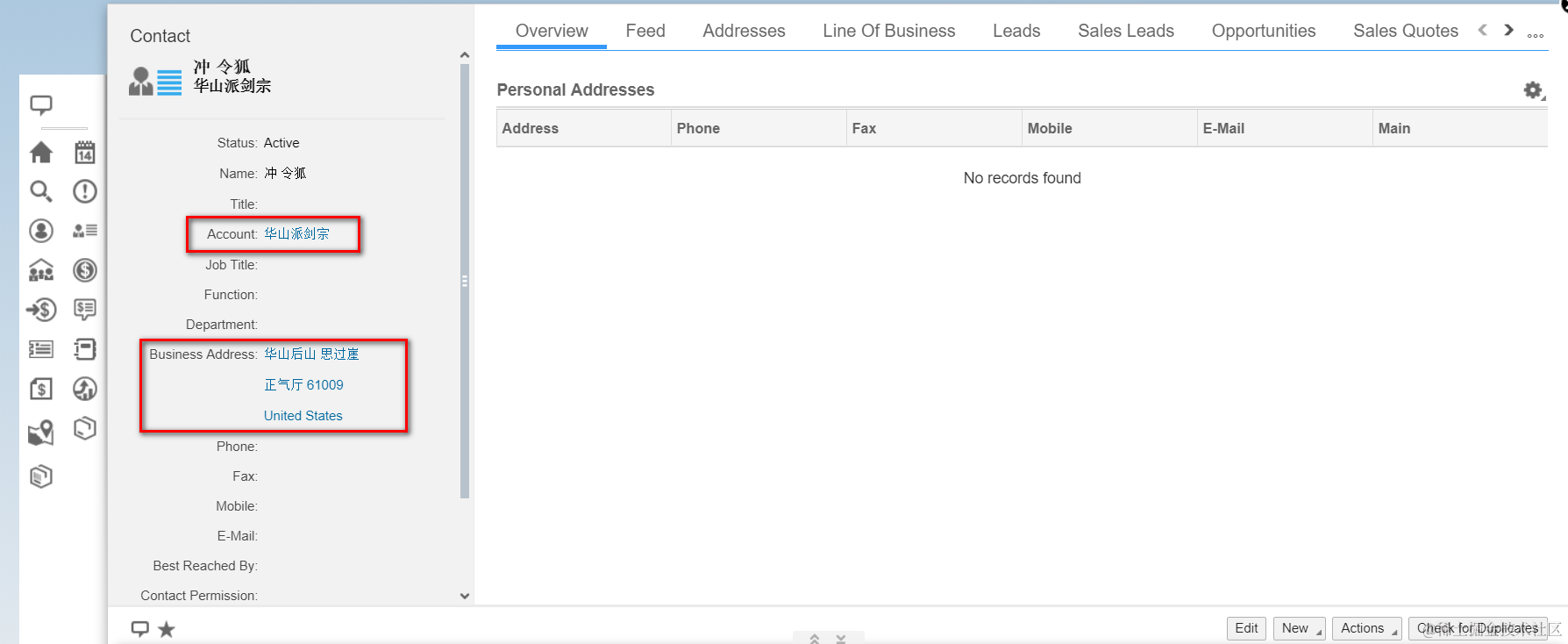Open business address link 华山后山 思过崖
The width and height of the screenshot is (1568, 644).
pos(311,354)
